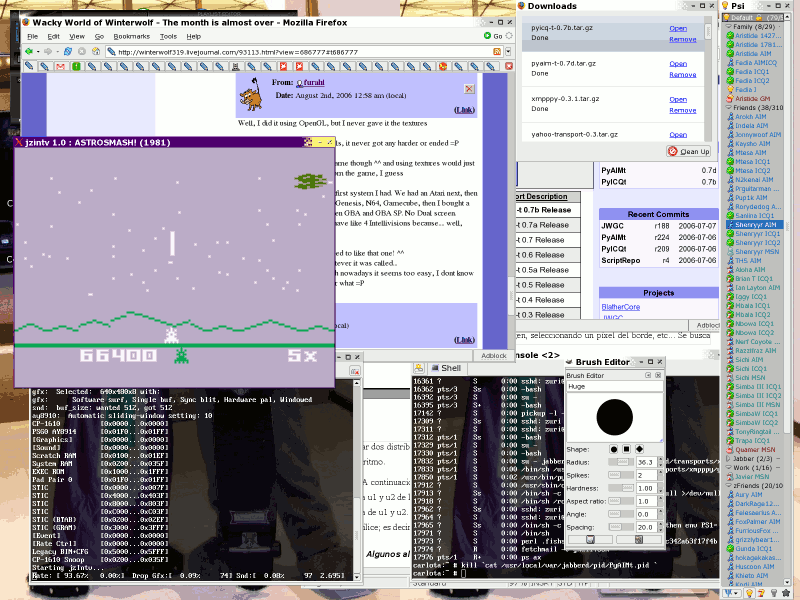Open the Brush Editor tab menu arrow
This screenshot has height=600, width=800.
[647, 374]
